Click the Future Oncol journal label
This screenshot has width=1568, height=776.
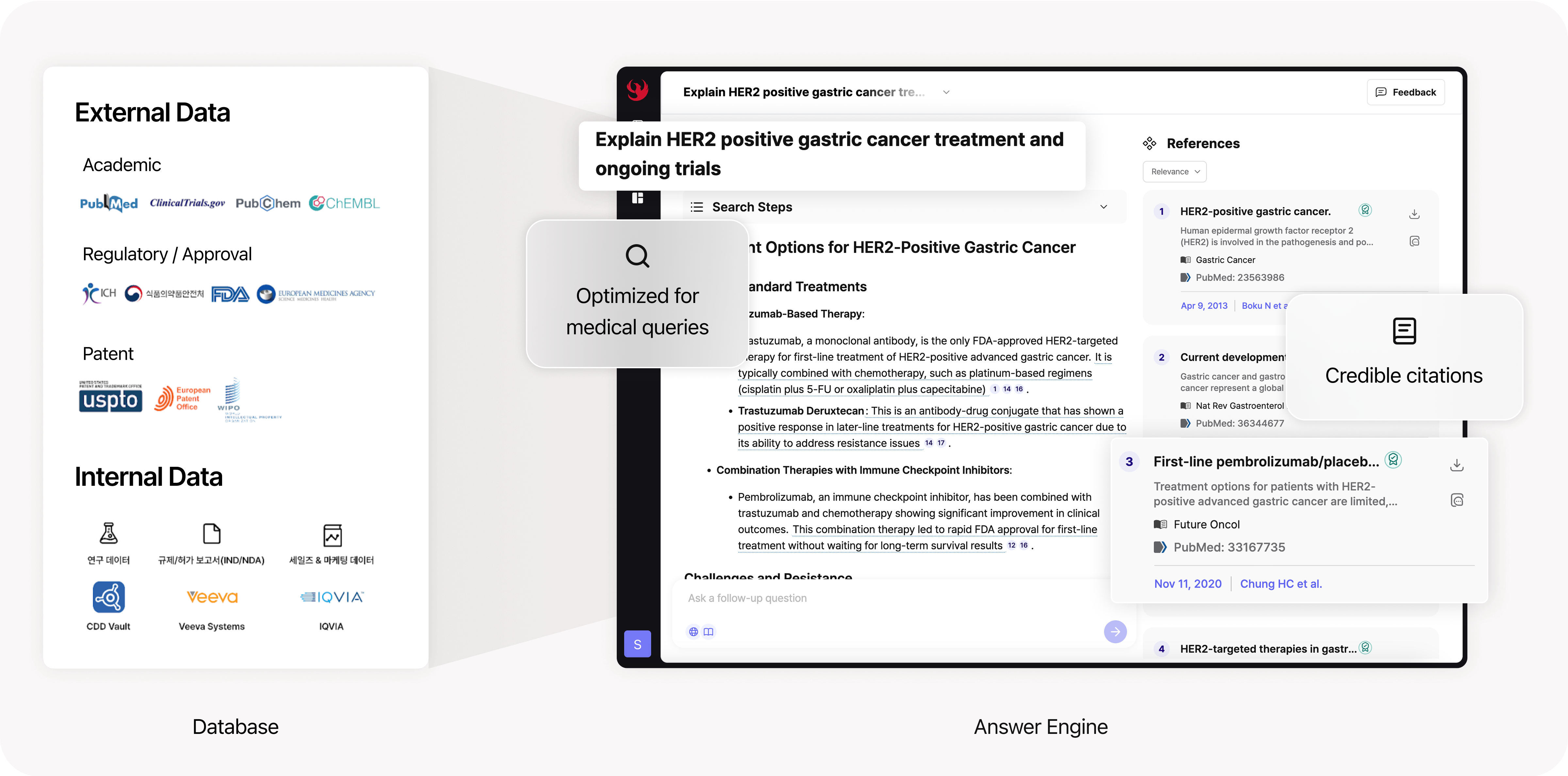[1206, 524]
